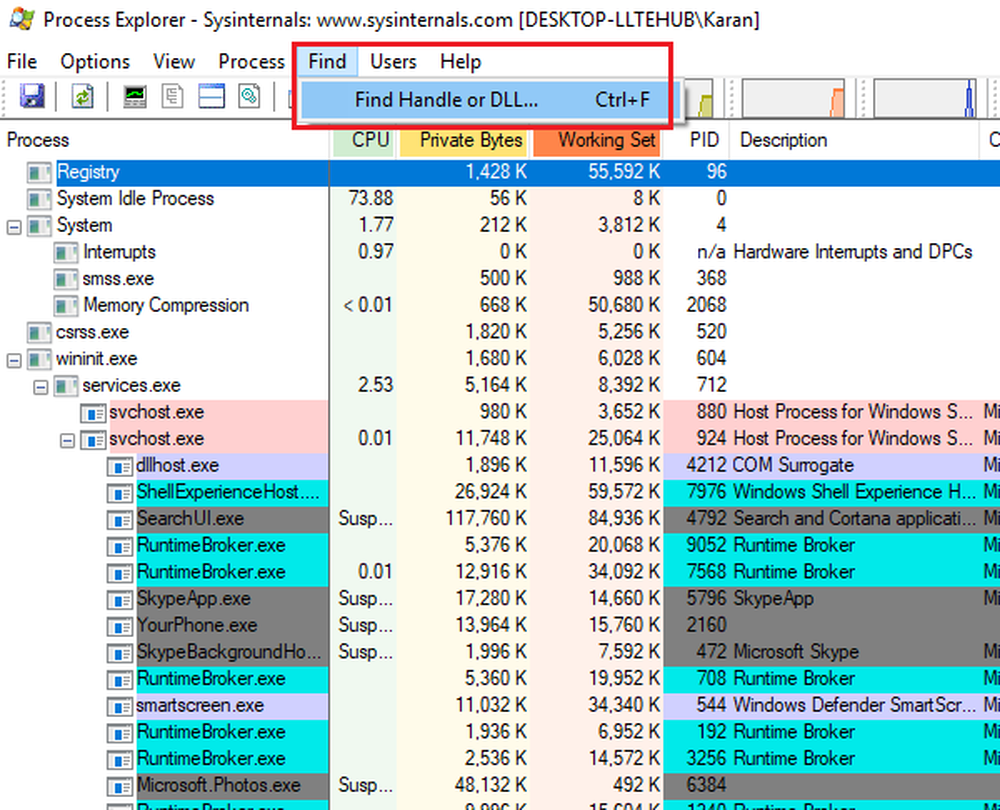The height and width of the screenshot is (810, 1000).
Task: Select Find Handle or DLL menu entry
Action: tap(446, 100)
